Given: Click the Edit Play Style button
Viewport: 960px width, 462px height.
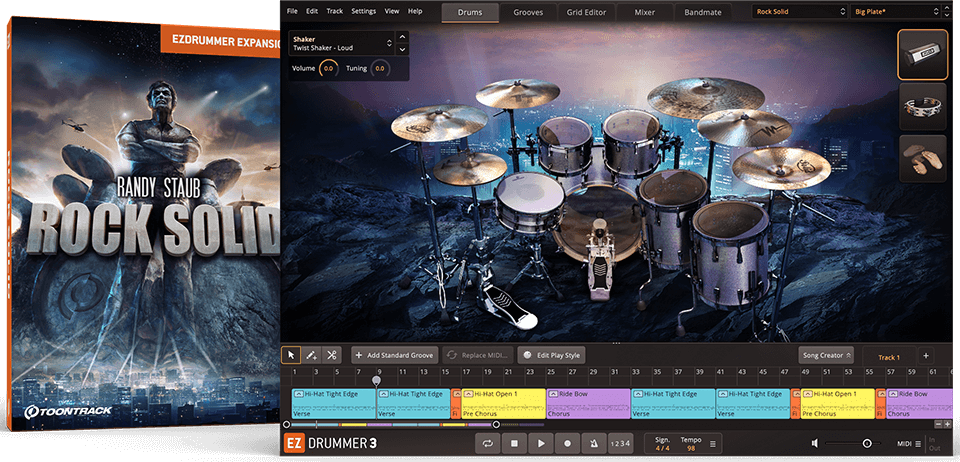Looking at the screenshot, I should 552,355.
